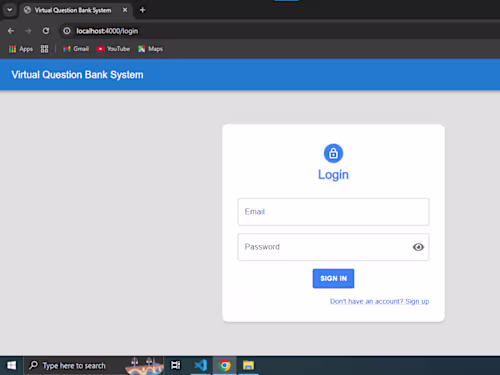Open the Gmail bookmark
Screen dimensions: 500x375
tap(76, 49)
